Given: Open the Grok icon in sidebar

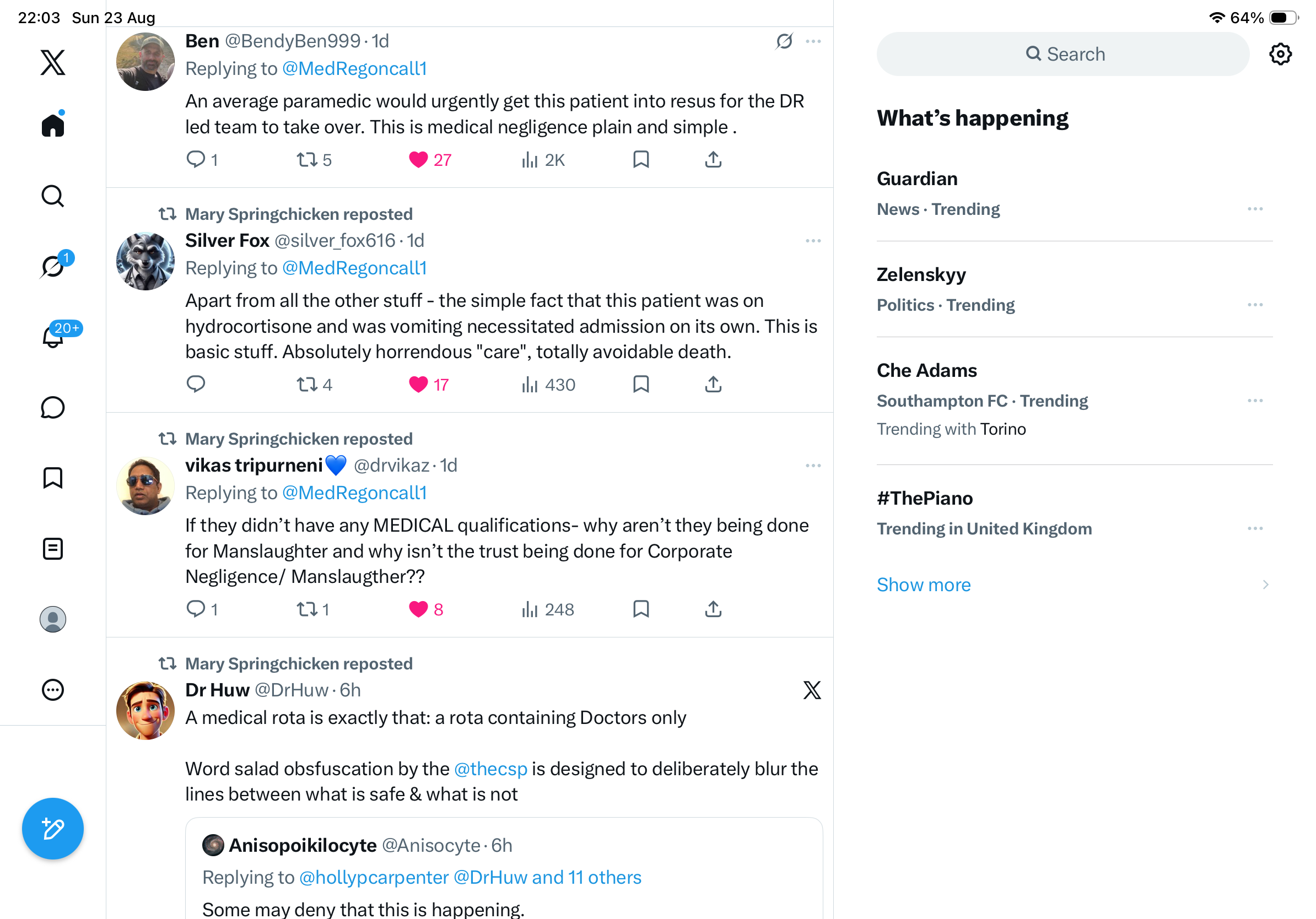Looking at the screenshot, I should (53, 267).
